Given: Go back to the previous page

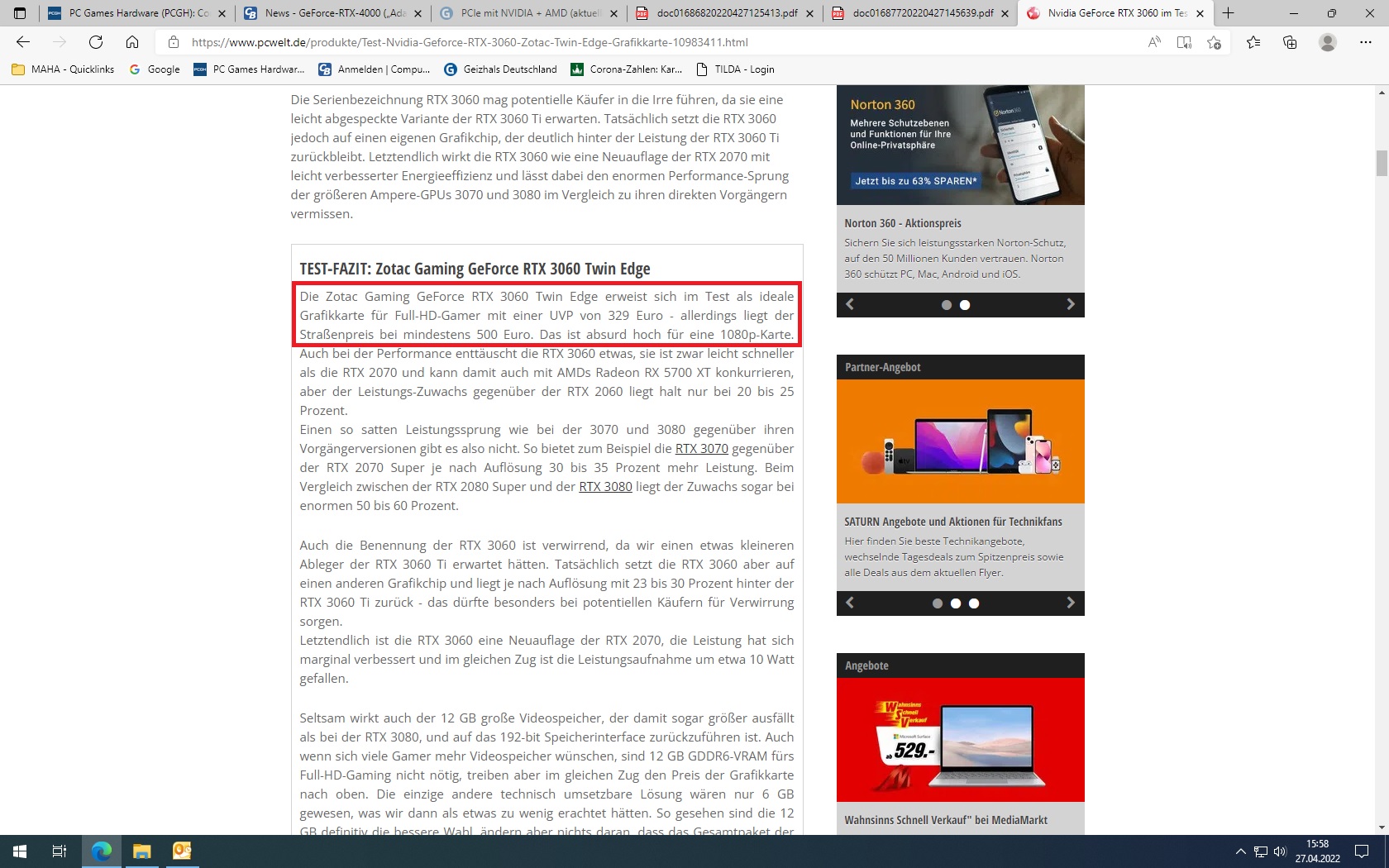Looking at the screenshot, I should click(23, 42).
